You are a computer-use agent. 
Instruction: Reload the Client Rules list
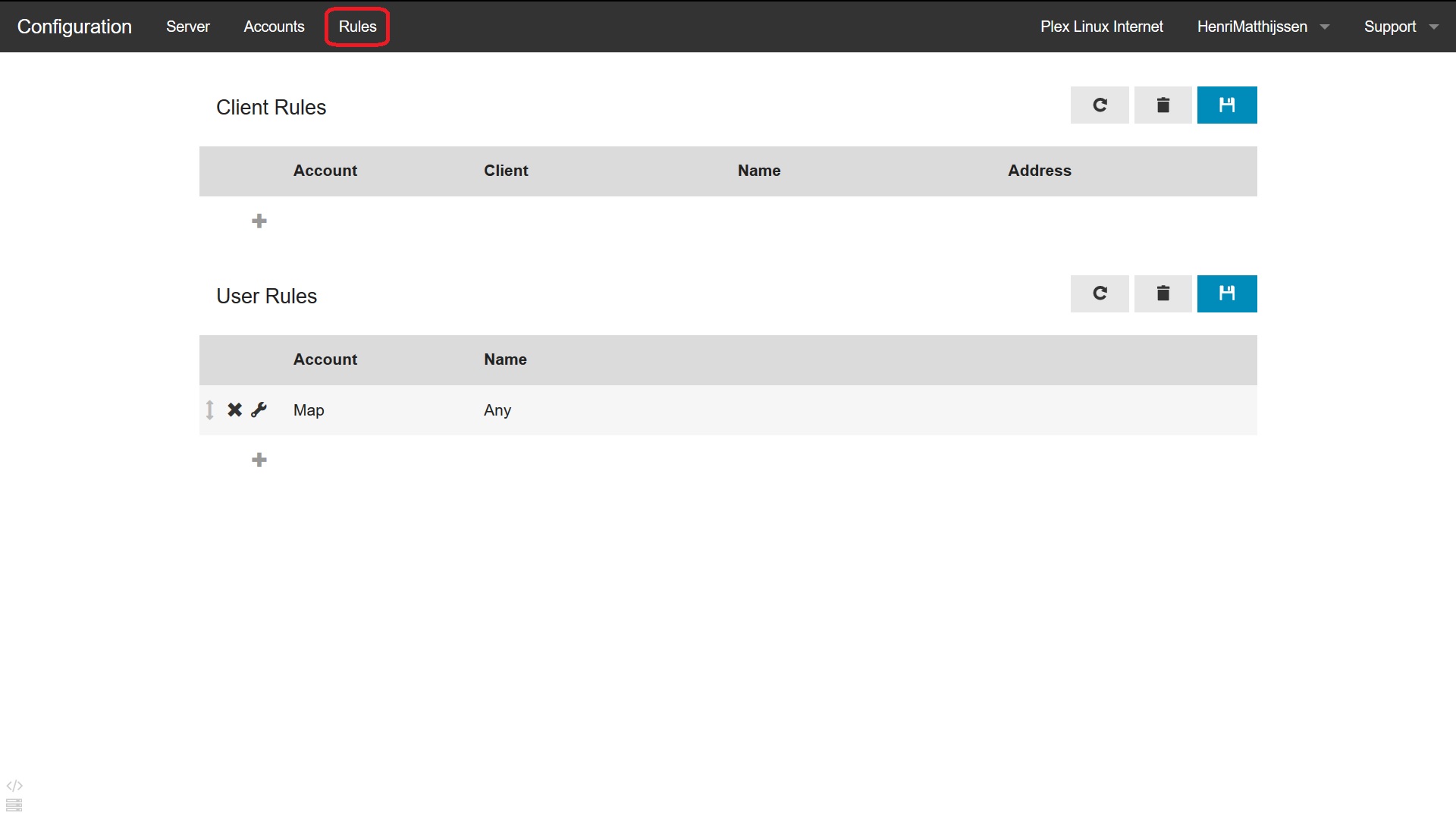[1100, 105]
